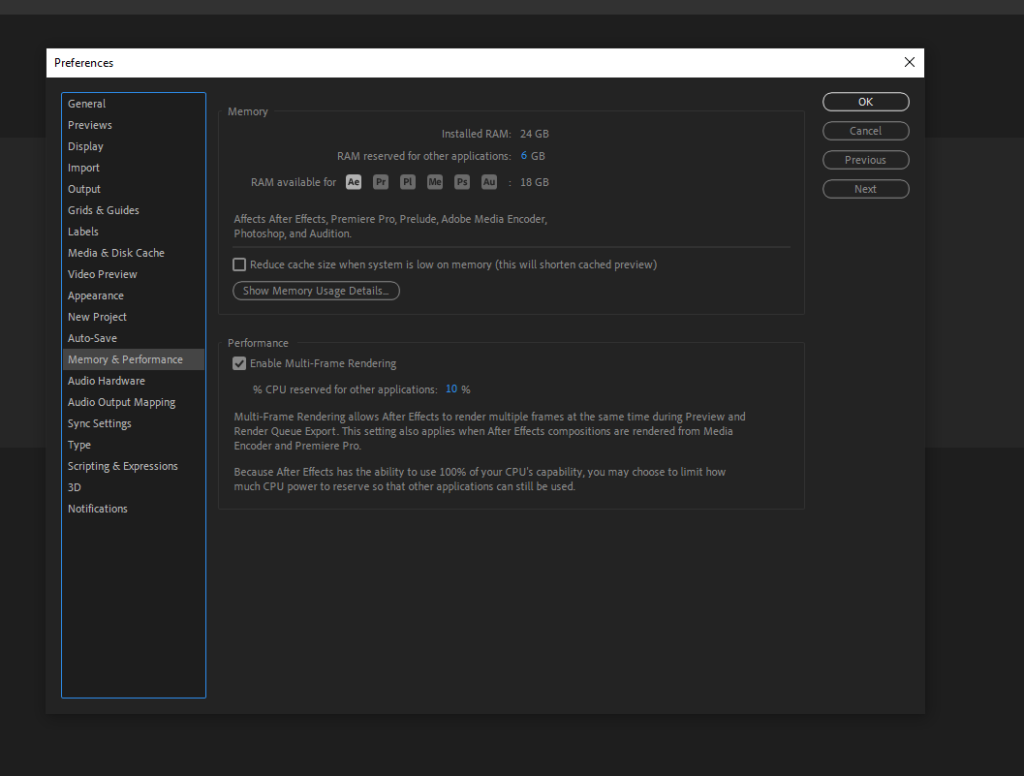The height and width of the screenshot is (776, 1024).
Task: Select the Auto-Save category
Action: click(93, 338)
